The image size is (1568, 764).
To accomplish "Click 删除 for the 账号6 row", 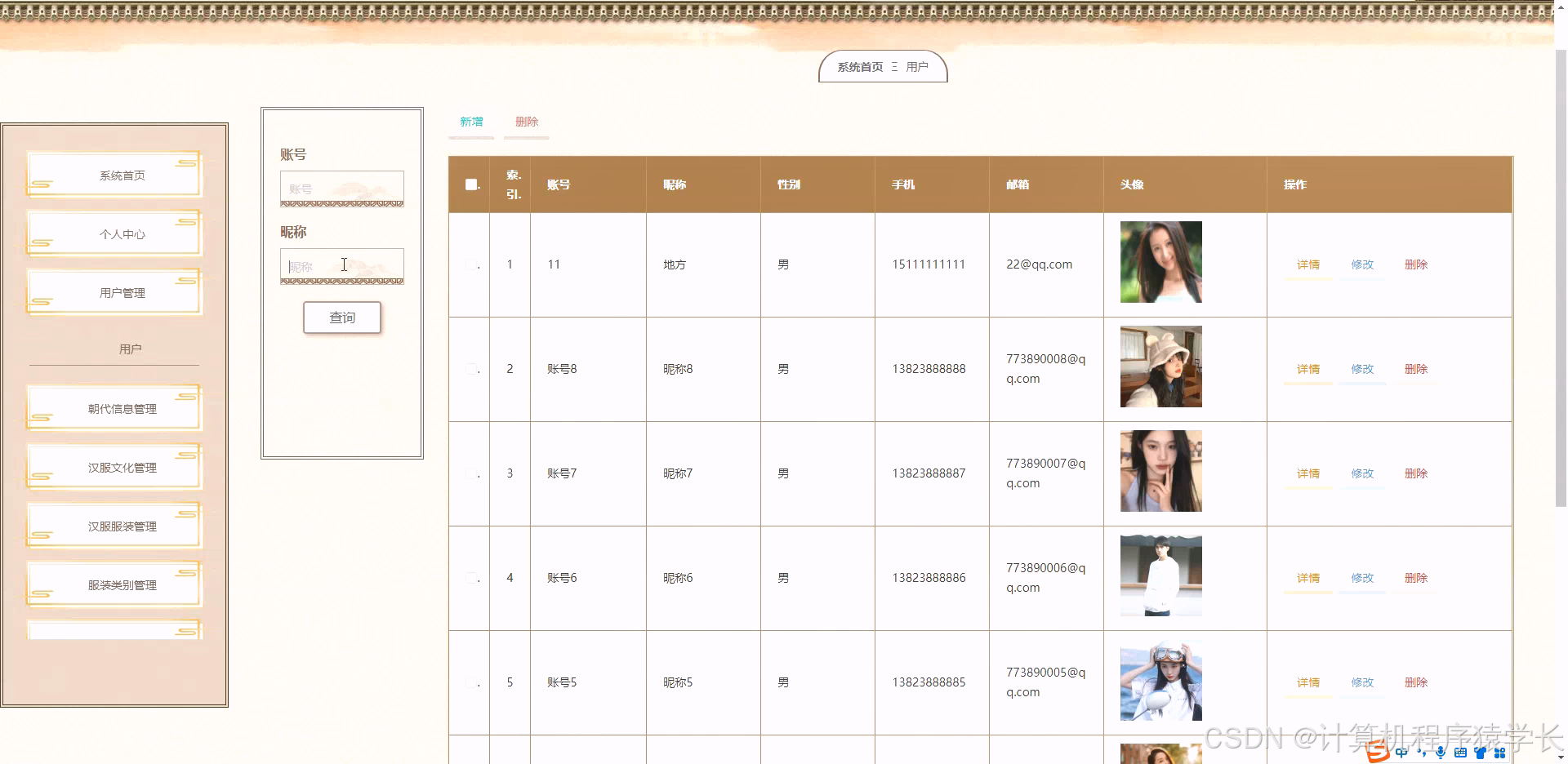I will 1416,578.
